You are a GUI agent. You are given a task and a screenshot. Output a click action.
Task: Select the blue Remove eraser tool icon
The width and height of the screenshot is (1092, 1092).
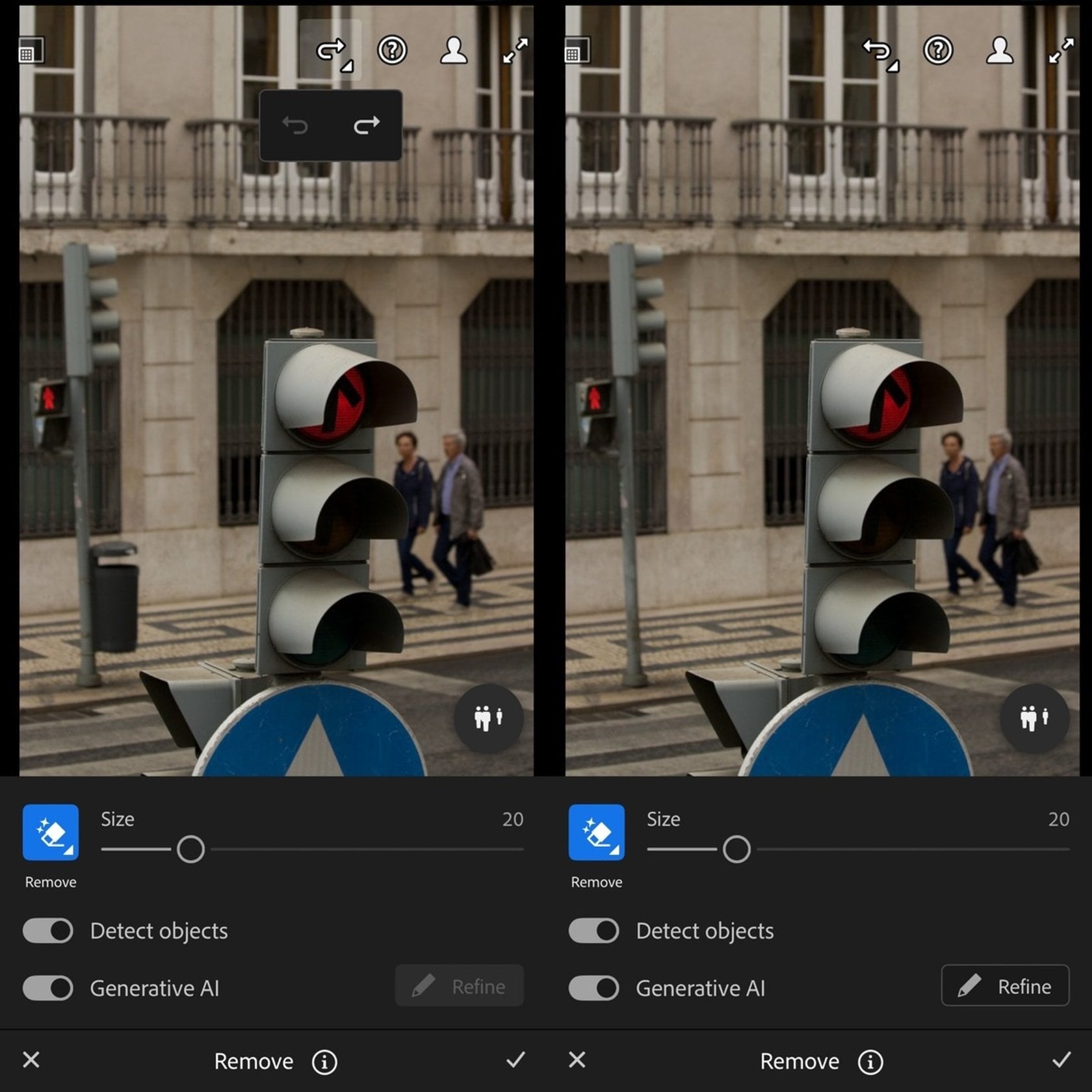(50, 834)
